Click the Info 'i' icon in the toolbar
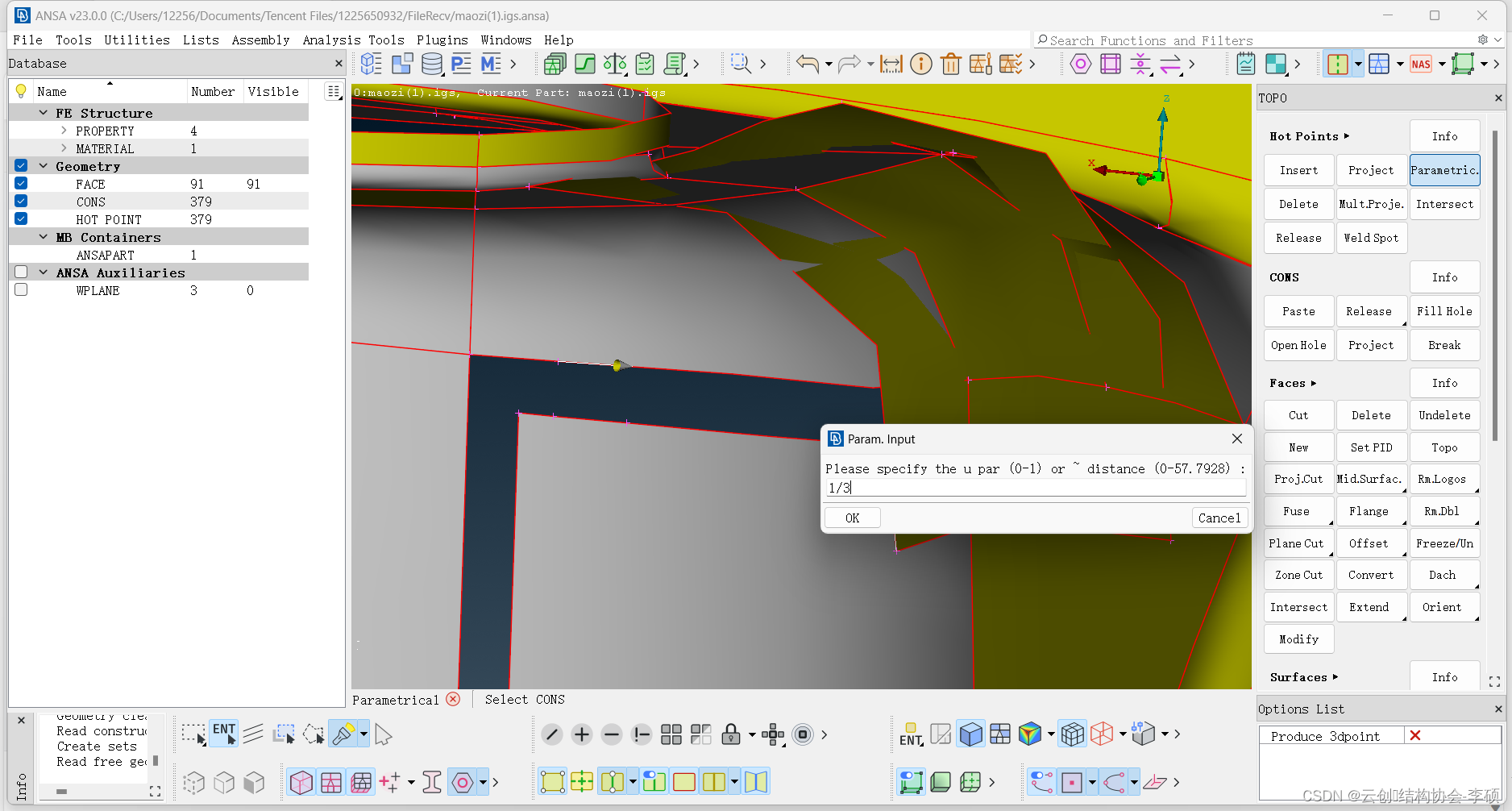 (x=921, y=64)
